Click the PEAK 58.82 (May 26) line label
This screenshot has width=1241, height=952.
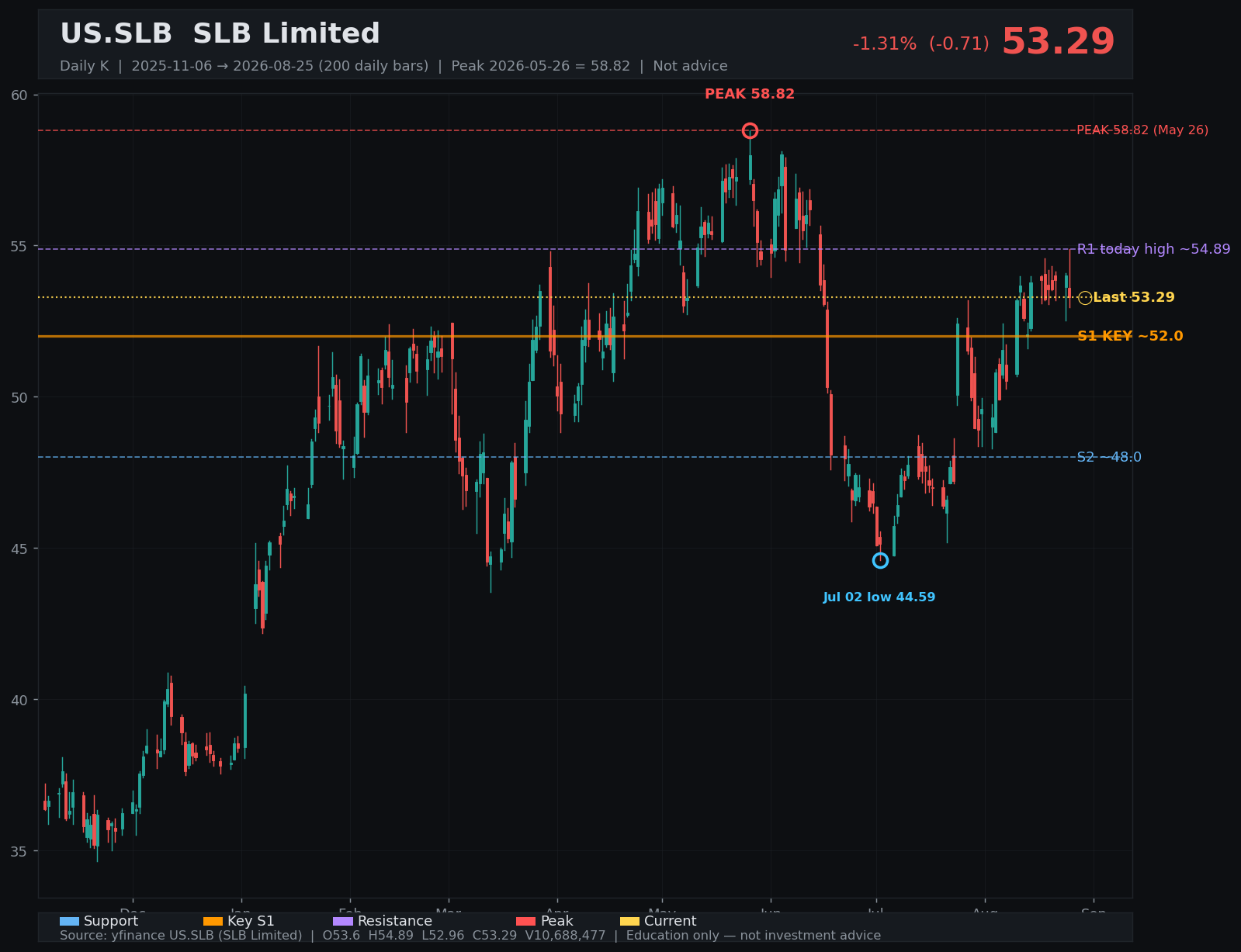[1142, 130]
